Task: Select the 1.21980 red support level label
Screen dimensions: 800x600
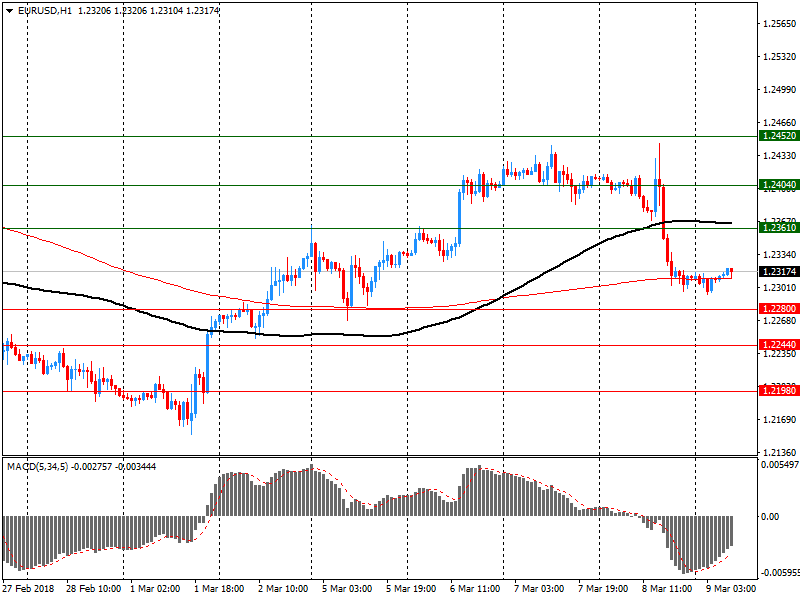Action: click(779, 391)
